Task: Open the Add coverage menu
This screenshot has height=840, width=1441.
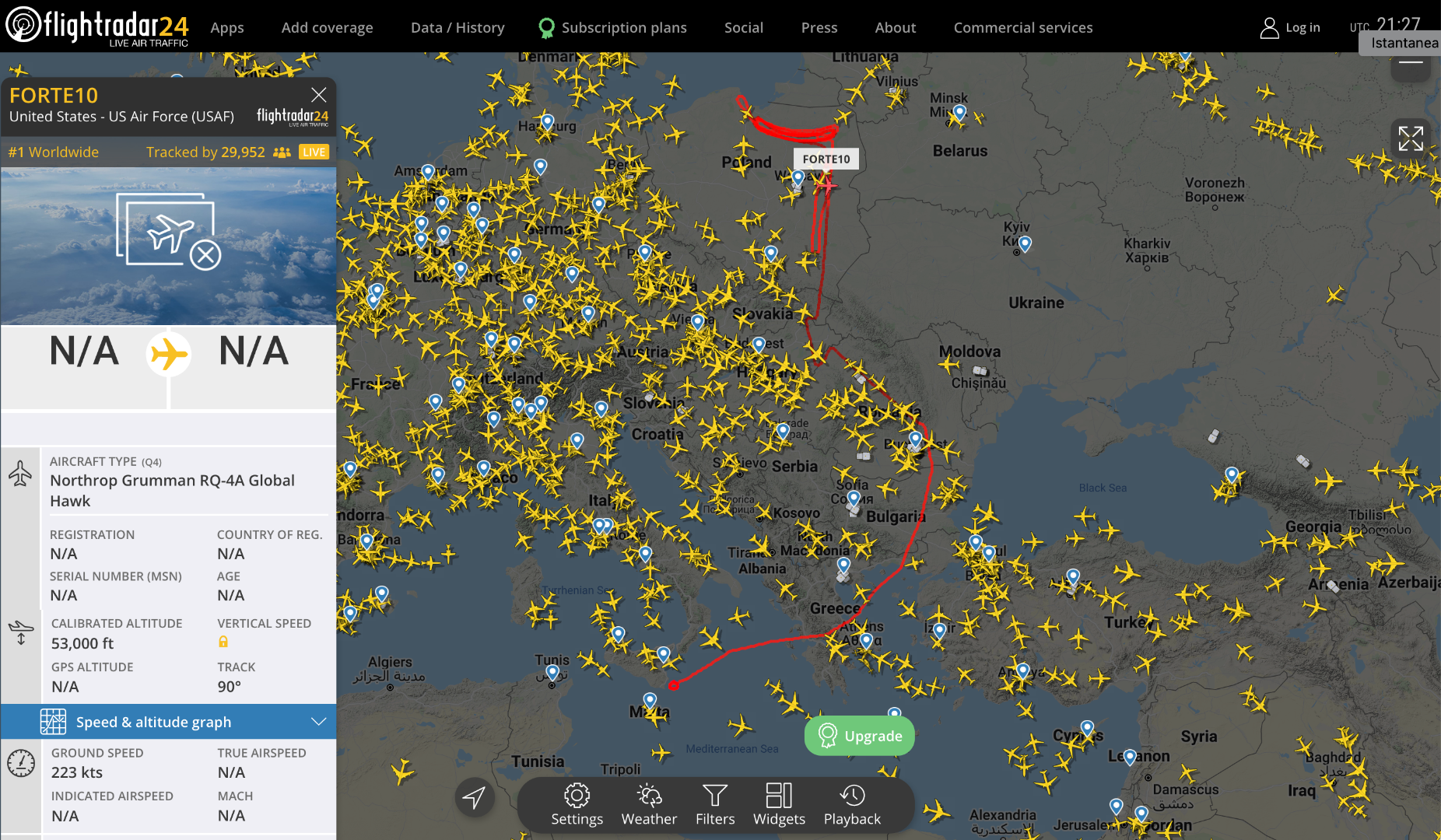Action: tap(327, 28)
